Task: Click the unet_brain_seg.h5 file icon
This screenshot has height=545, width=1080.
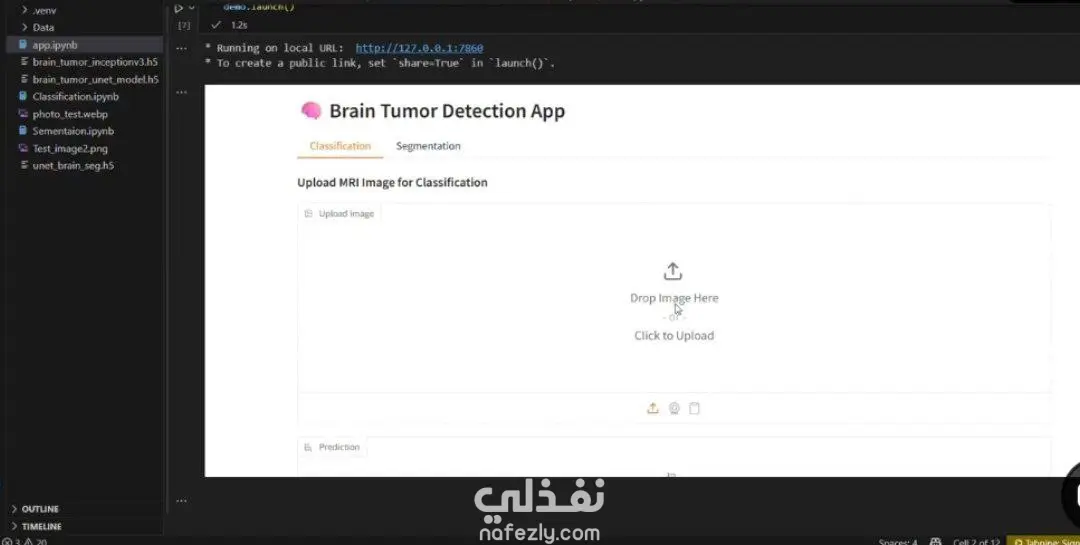Action: (x=24, y=165)
